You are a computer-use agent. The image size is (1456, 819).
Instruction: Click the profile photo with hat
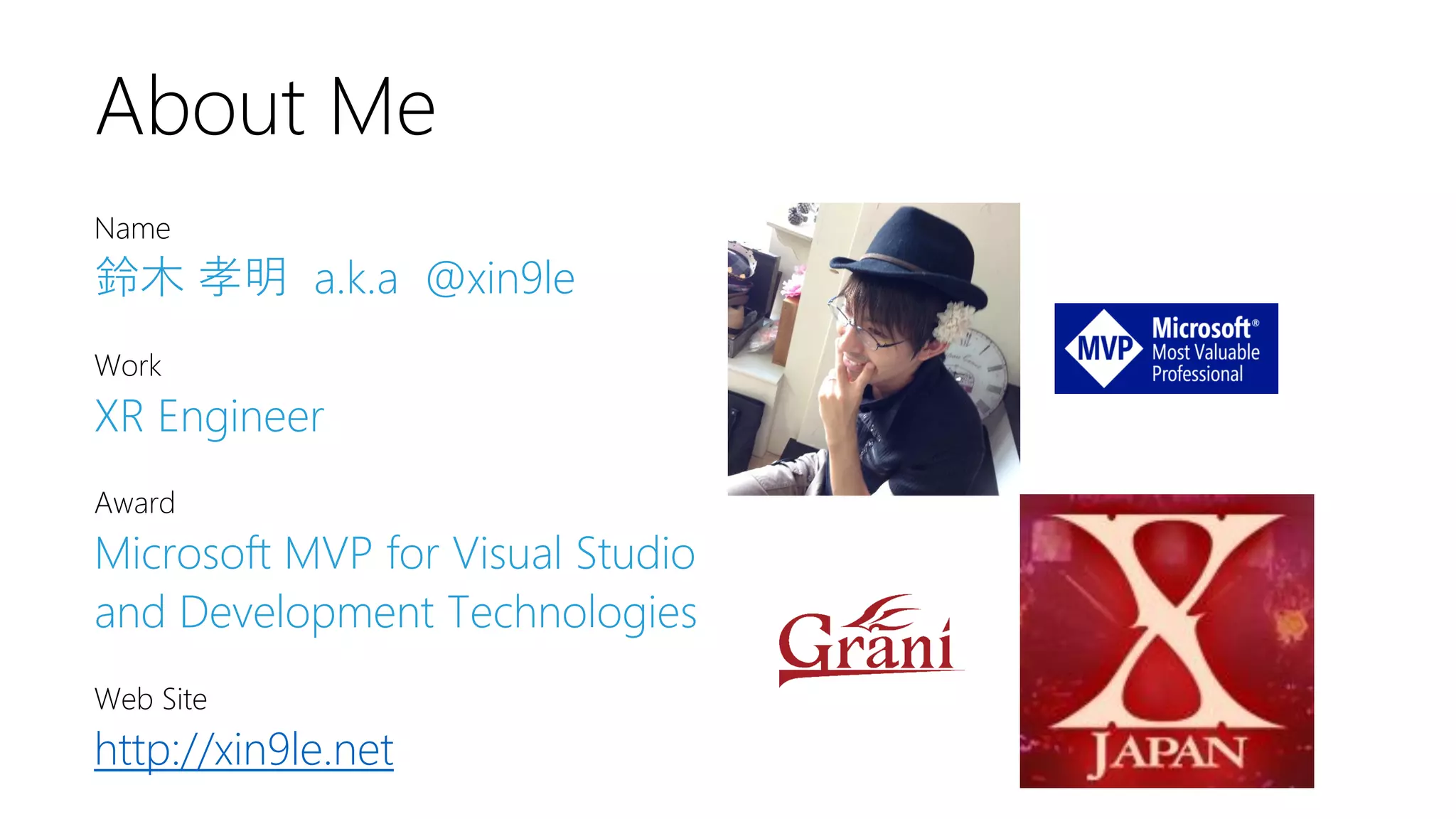coord(873,348)
